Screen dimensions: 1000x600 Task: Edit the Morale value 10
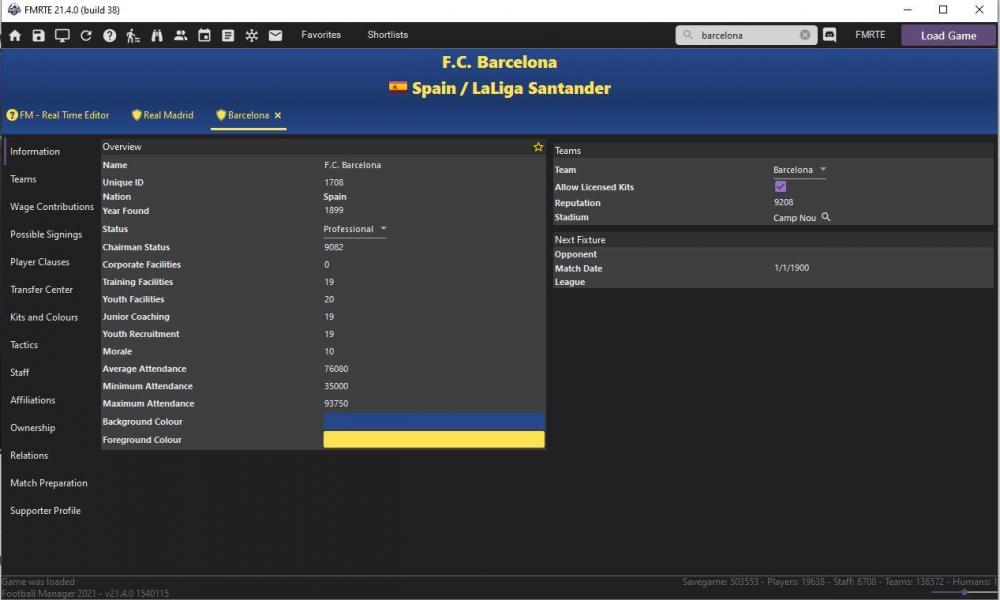pyautogui.click(x=329, y=351)
